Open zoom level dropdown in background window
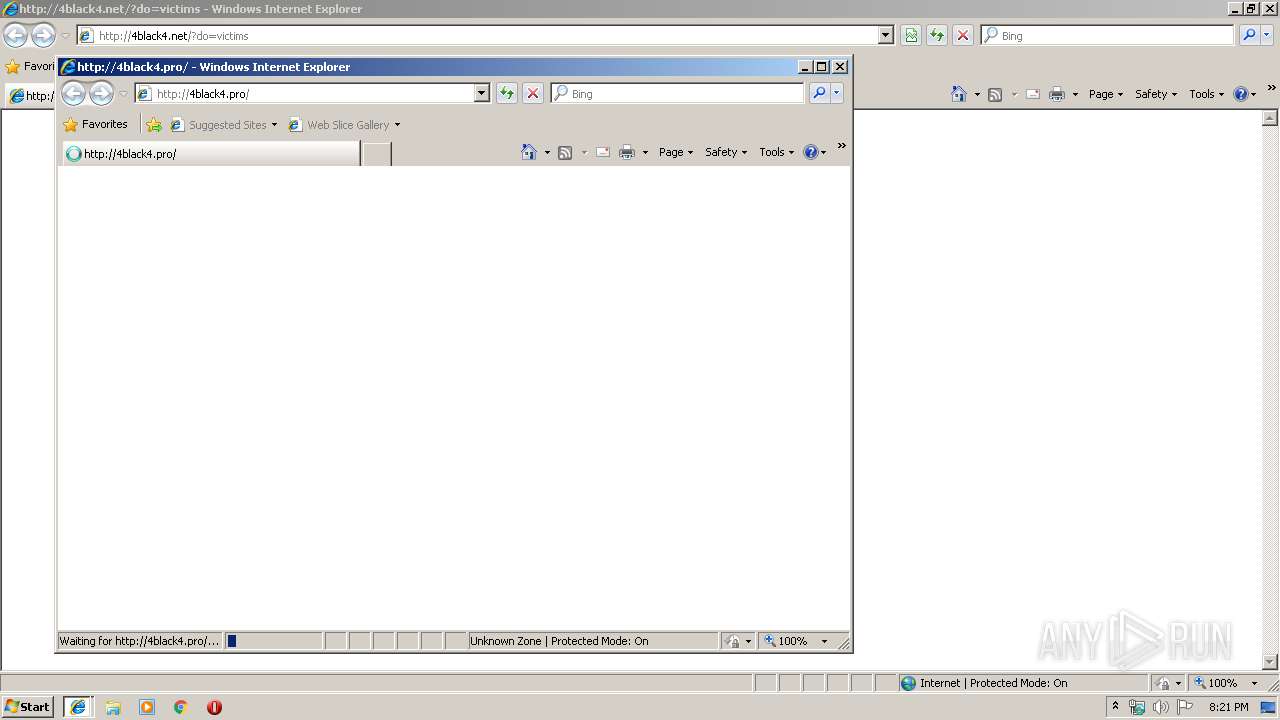This screenshot has height=720, width=1280. (1254, 683)
